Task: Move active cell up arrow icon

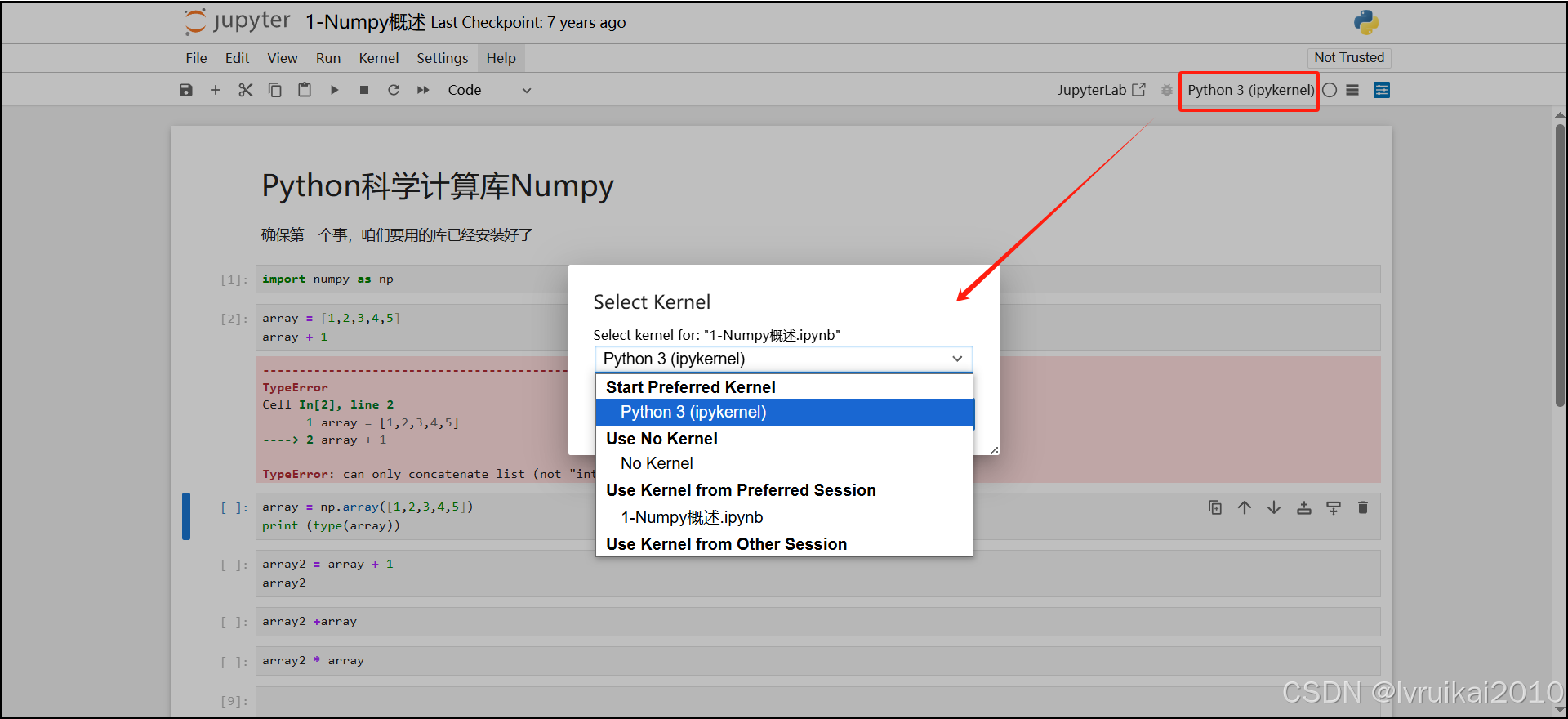Action: tap(1245, 507)
